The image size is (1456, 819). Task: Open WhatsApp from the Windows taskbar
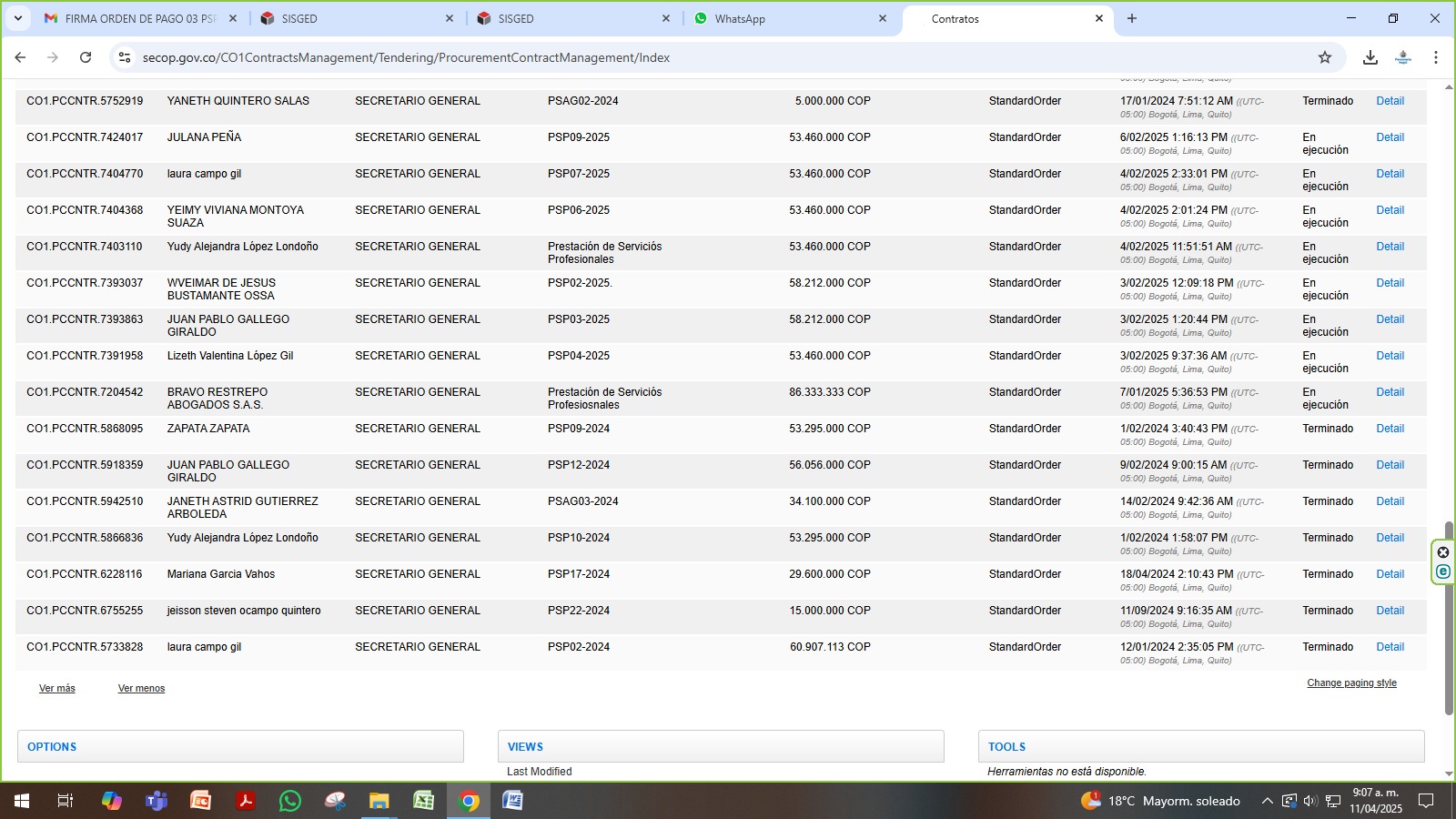290,801
